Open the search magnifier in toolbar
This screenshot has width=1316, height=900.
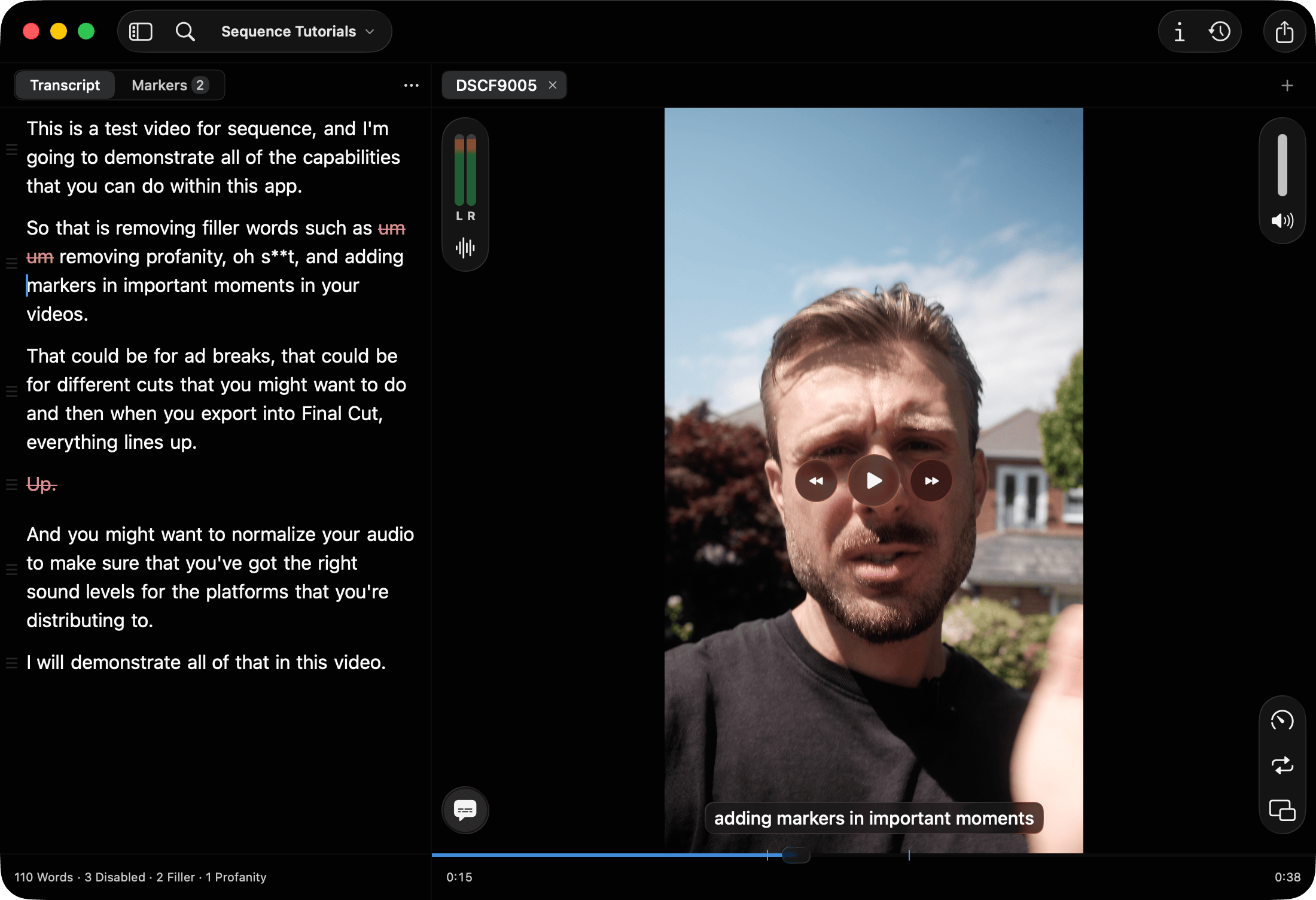(185, 32)
